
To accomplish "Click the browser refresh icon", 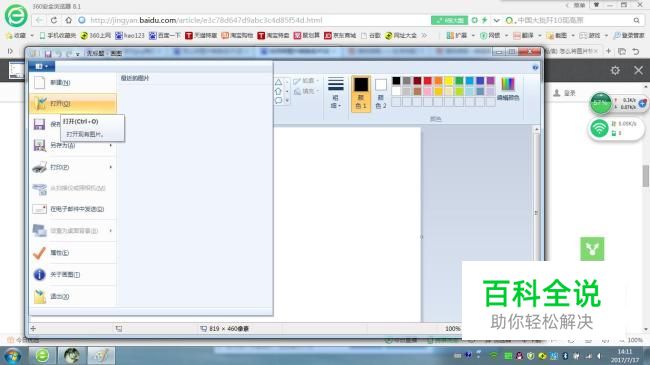I will pyautogui.click(x=53, y=20).
